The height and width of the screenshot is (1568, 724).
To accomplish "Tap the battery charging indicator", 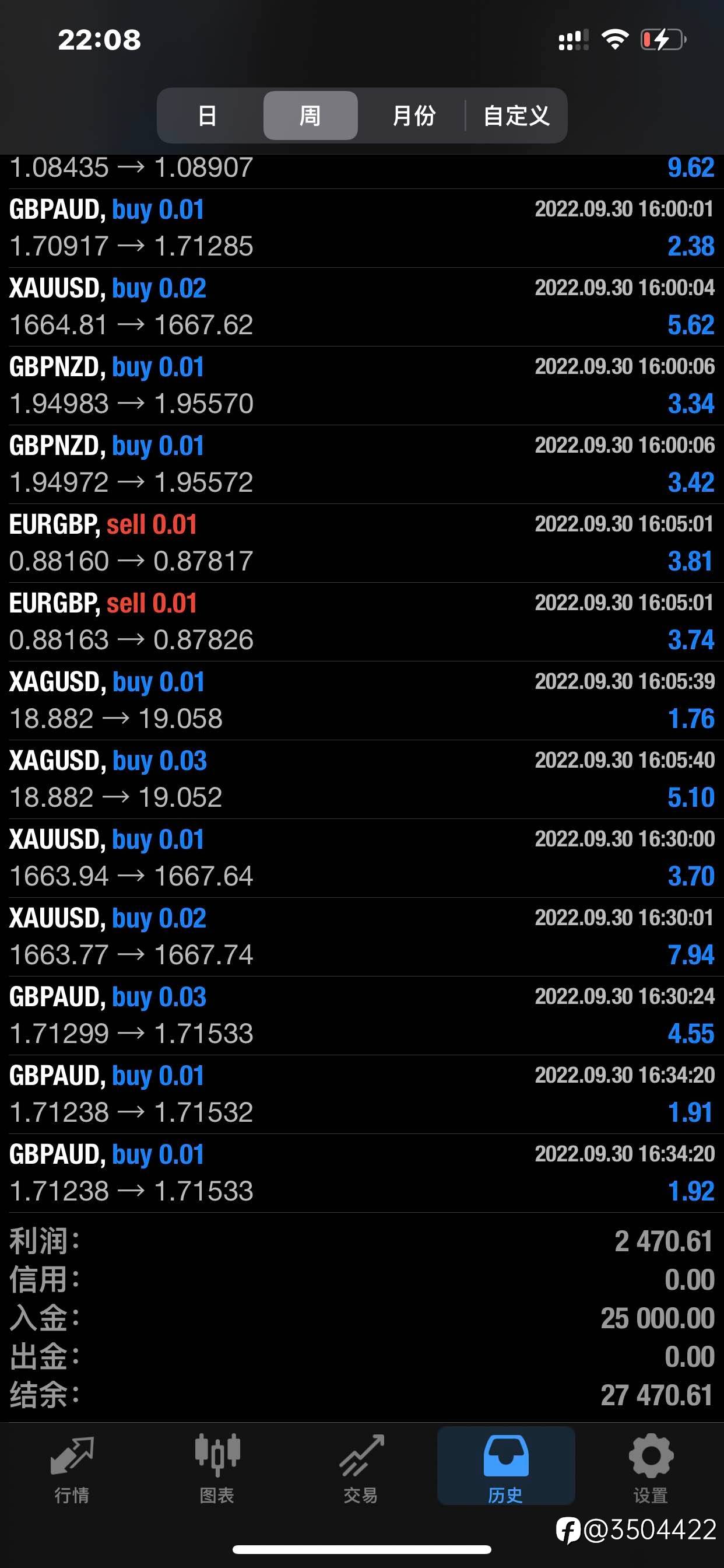I will point(663,40).
